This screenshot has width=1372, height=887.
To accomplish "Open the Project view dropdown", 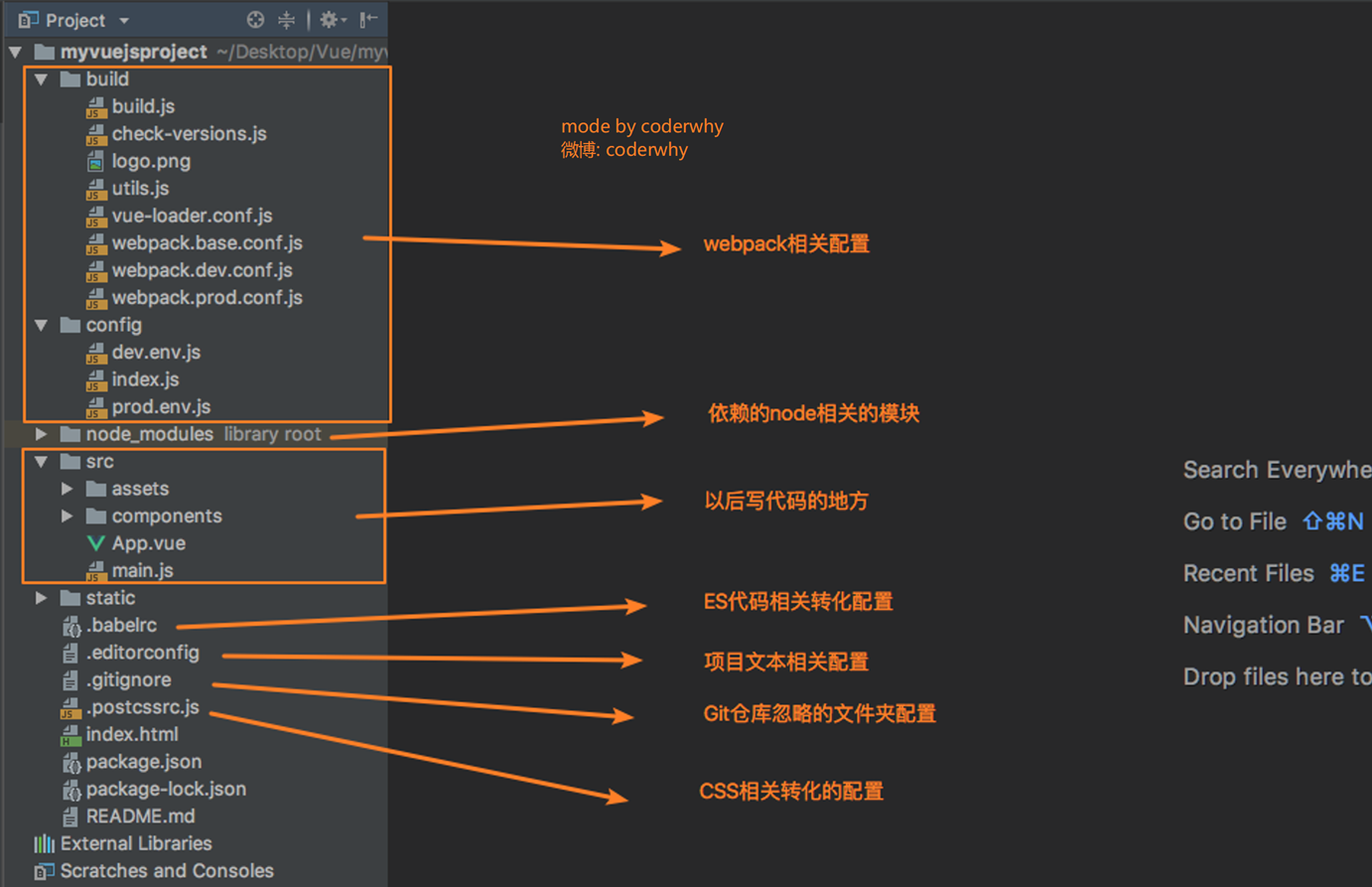I will (x=123, y=19).
